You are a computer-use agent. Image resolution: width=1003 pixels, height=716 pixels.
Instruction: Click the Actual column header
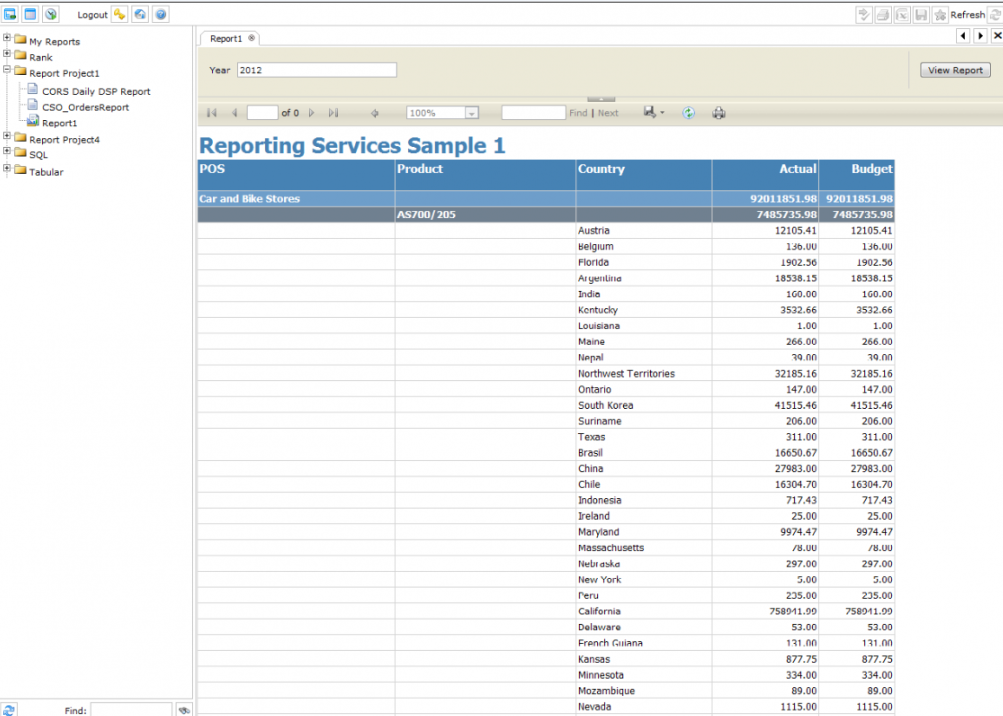coord(765,175)
